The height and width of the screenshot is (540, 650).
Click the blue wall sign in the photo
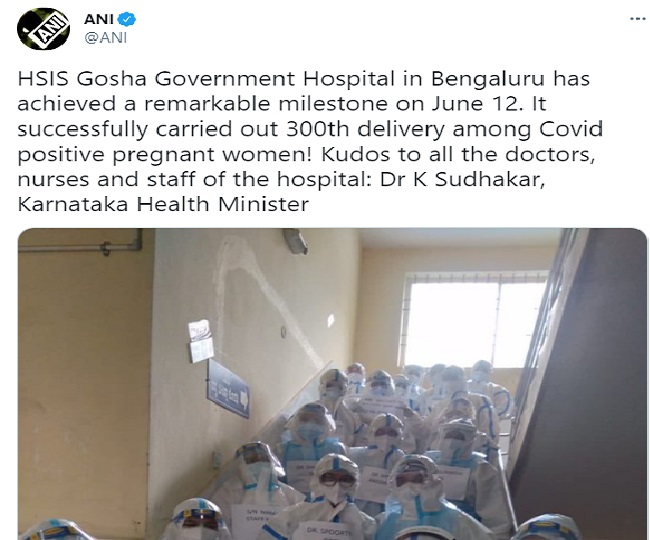pyautogui.click(x=228, y=388)
